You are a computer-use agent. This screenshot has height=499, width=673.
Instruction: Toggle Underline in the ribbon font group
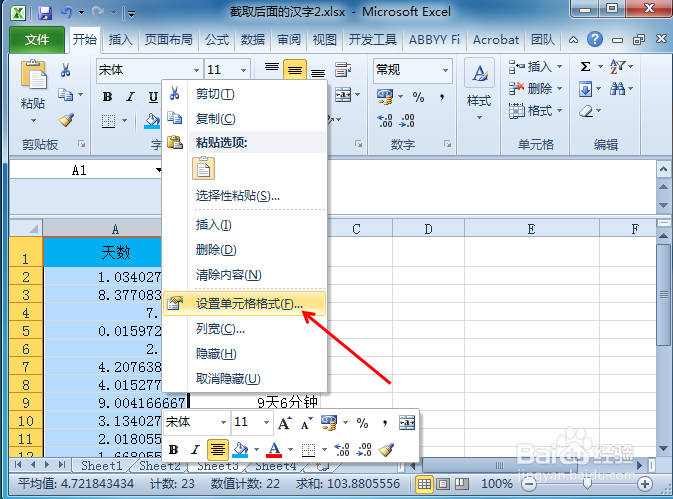click(x=153, y=97)
